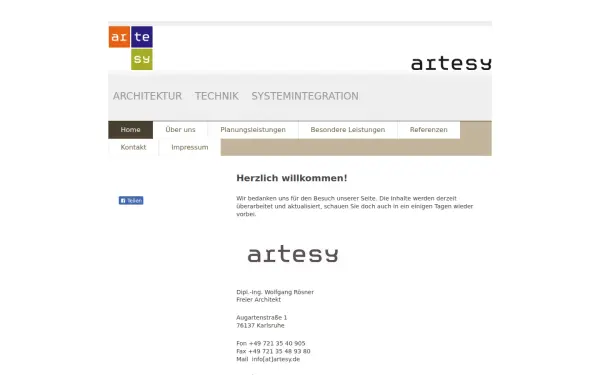The width and height of the screenshot is (600, 375).
Task: Click the artesy colored squares logo
Action: pyautogui.click(x=130, y=48)
